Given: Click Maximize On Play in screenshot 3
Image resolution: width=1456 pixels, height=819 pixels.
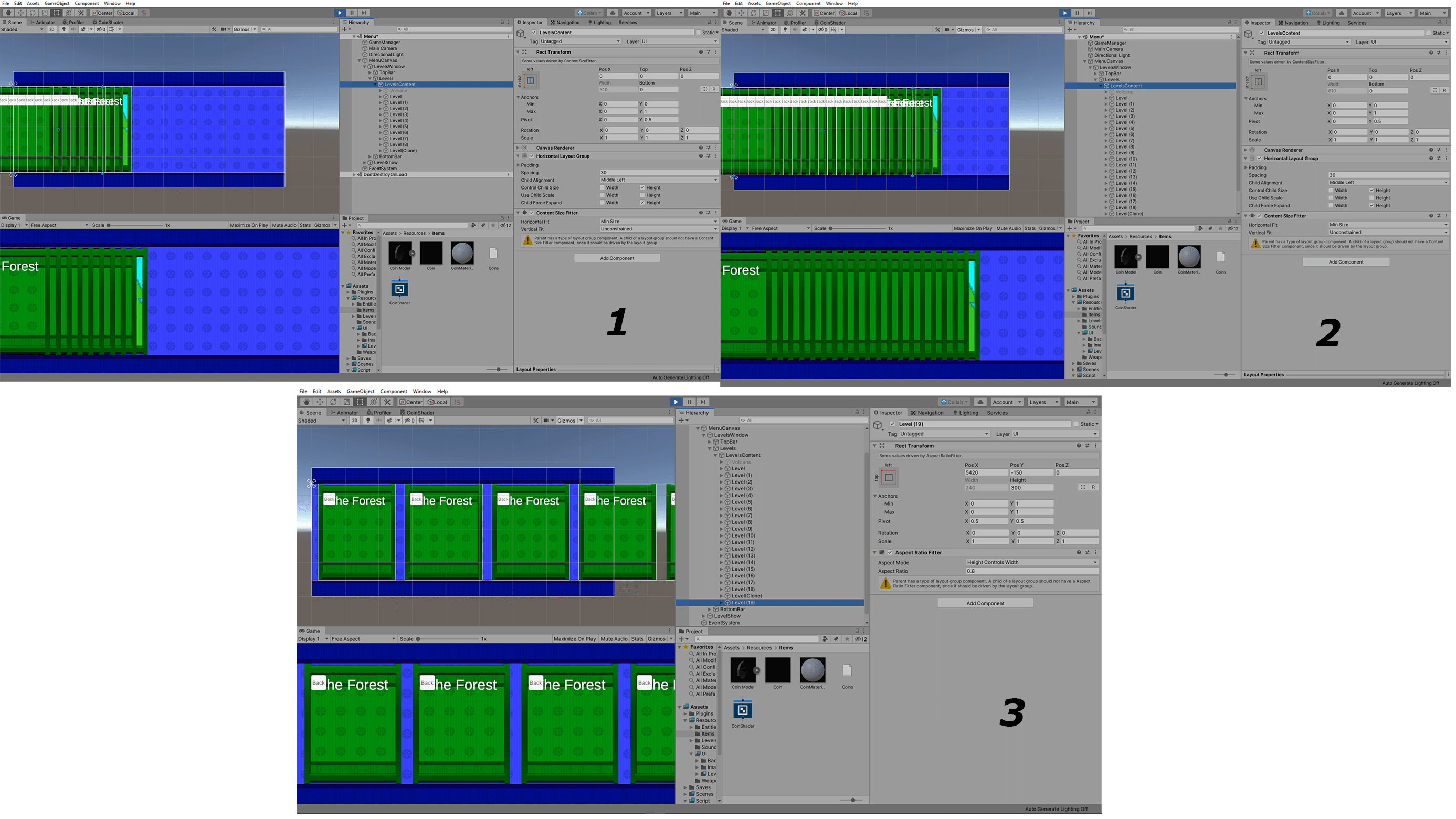Looking at the screenshot, I should pos(574,639).
